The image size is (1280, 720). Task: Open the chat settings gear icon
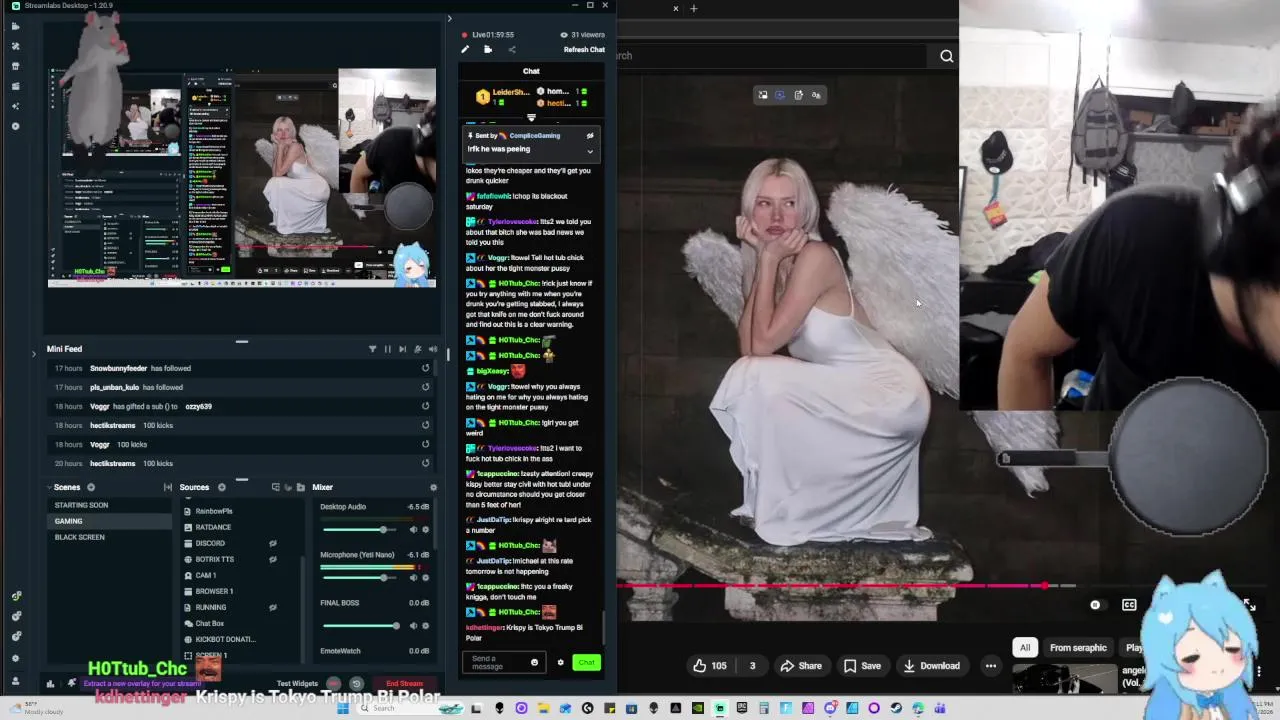(x=560, y=662)
